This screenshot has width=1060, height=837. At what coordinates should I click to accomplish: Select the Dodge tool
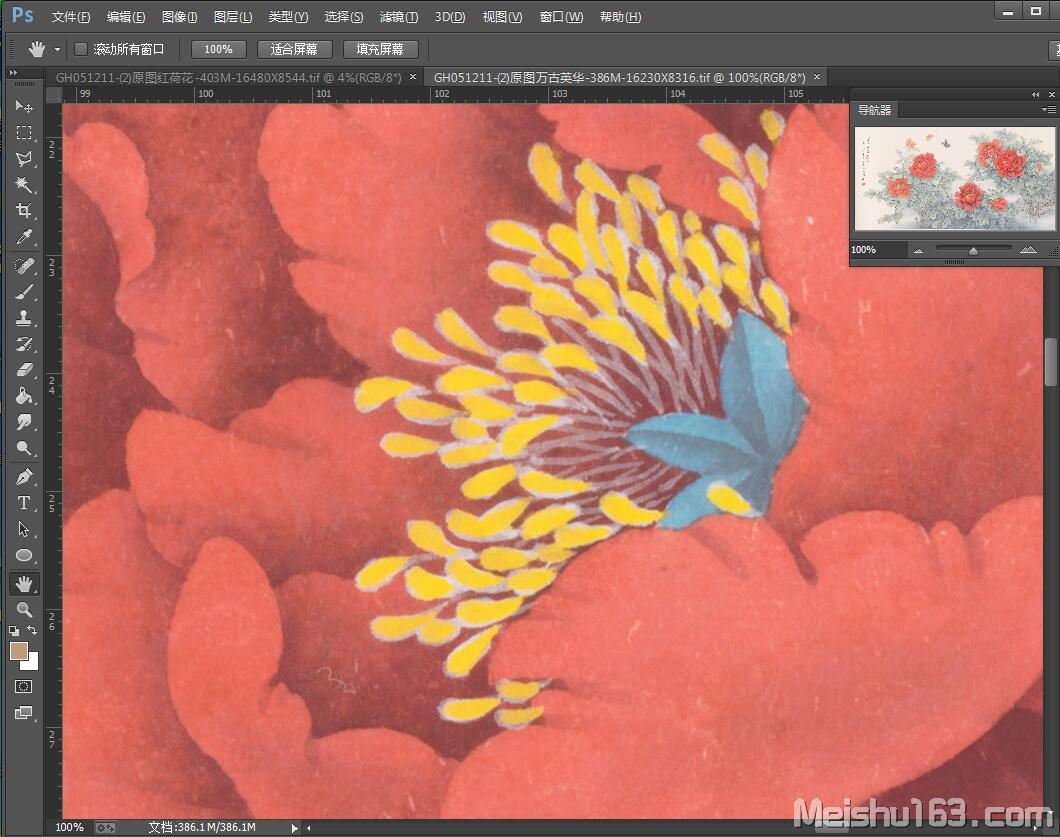click(x=24, y=448)
